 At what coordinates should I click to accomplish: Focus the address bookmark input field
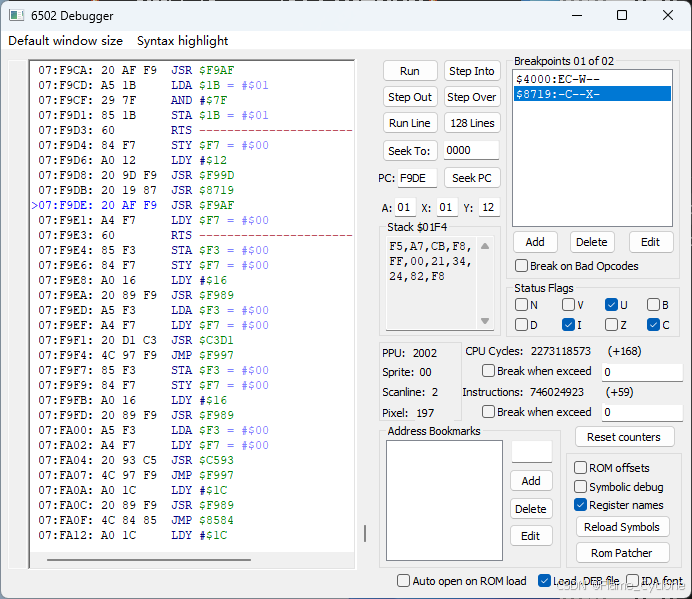point(531,452)
